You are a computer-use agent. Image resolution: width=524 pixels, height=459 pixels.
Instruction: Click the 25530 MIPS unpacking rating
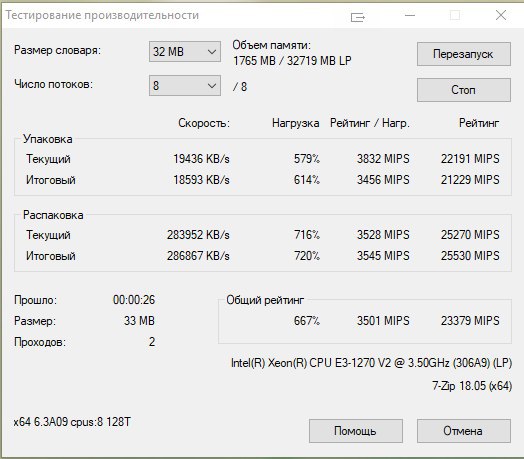click(x=470, y=256)
